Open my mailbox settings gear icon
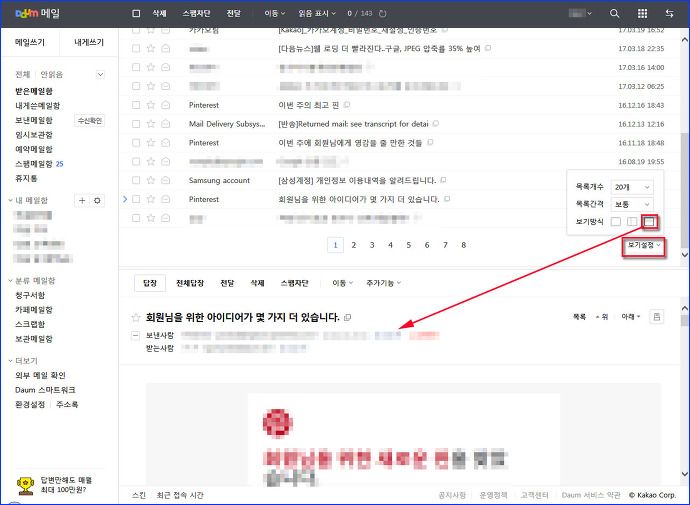Image resolution: width=690 pixels, height=505 pixels. 97,201
